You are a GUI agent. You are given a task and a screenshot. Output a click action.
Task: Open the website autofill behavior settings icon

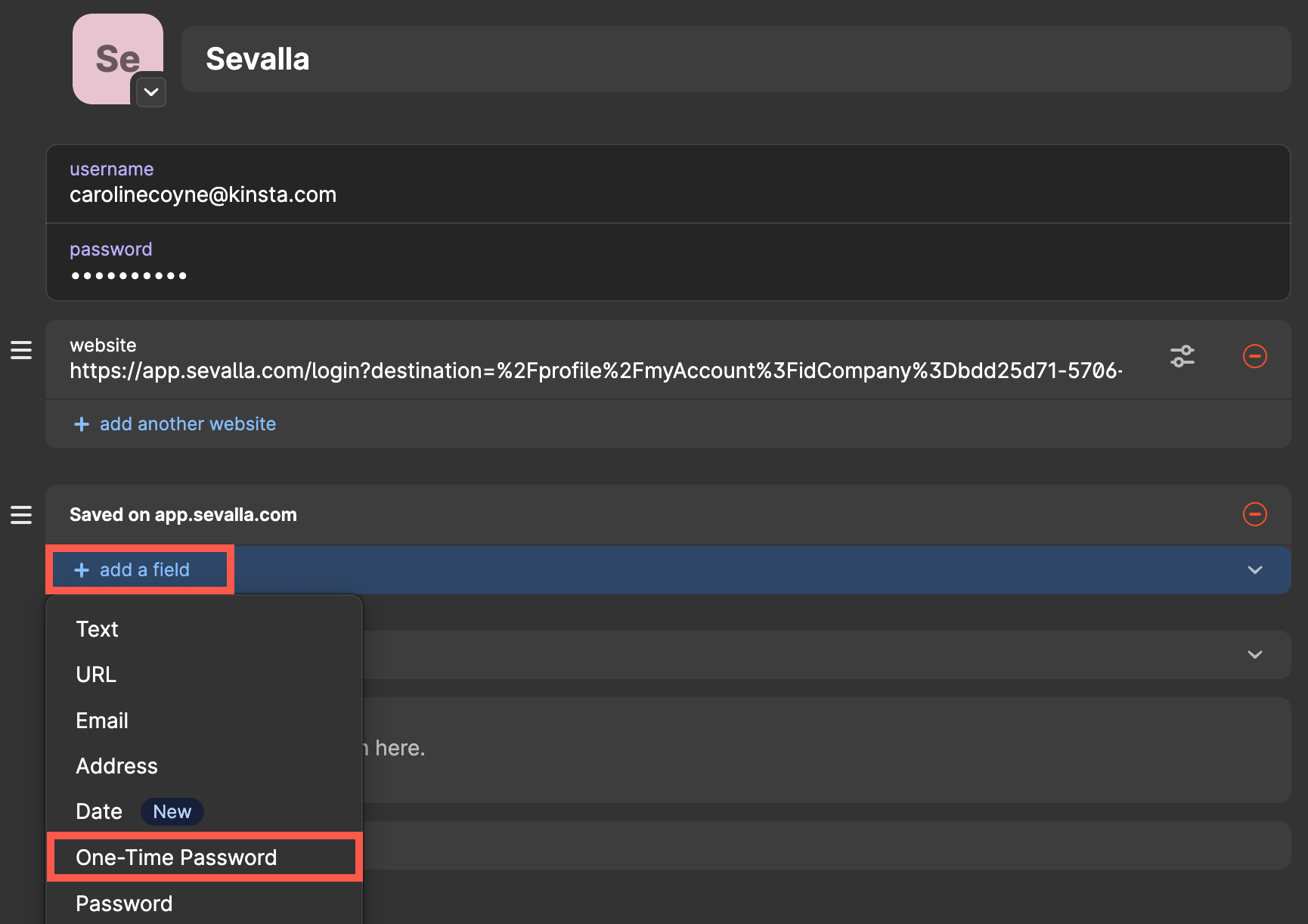(x=1182, y=356)
